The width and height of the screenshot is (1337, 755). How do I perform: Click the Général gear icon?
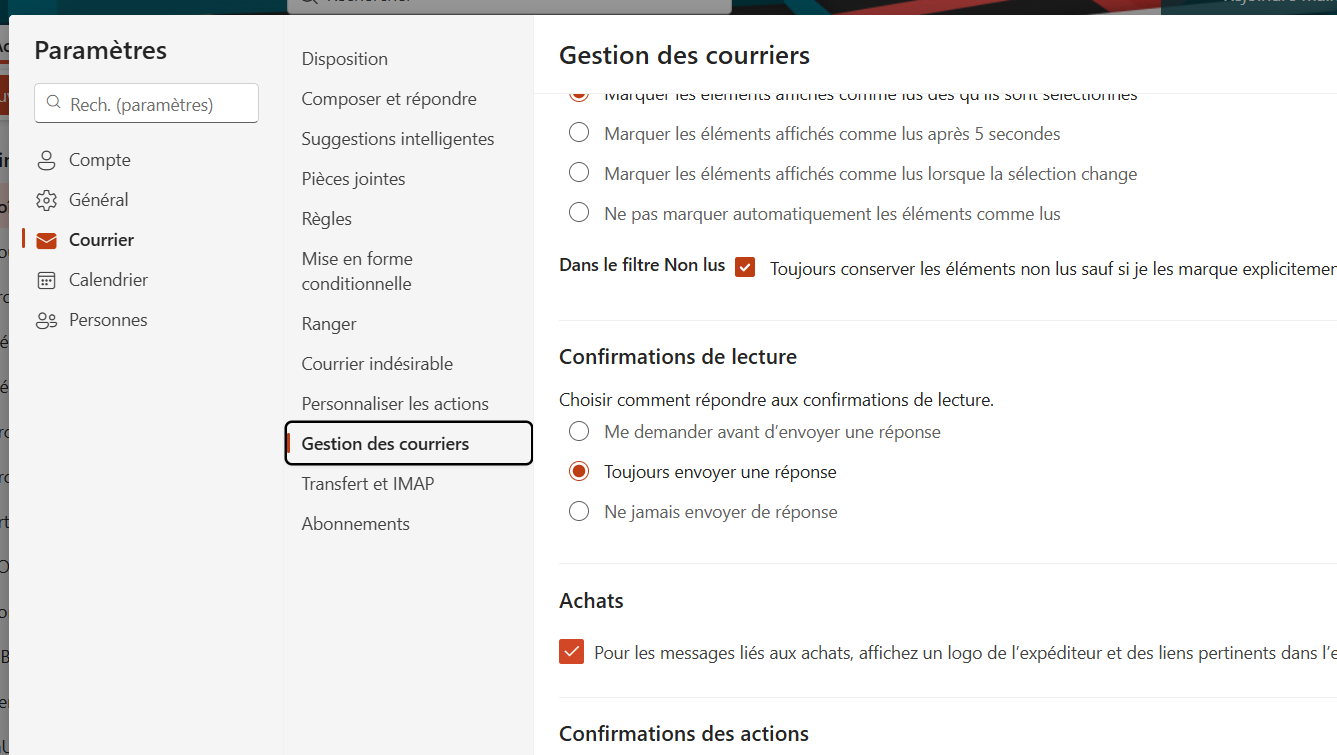46,200
